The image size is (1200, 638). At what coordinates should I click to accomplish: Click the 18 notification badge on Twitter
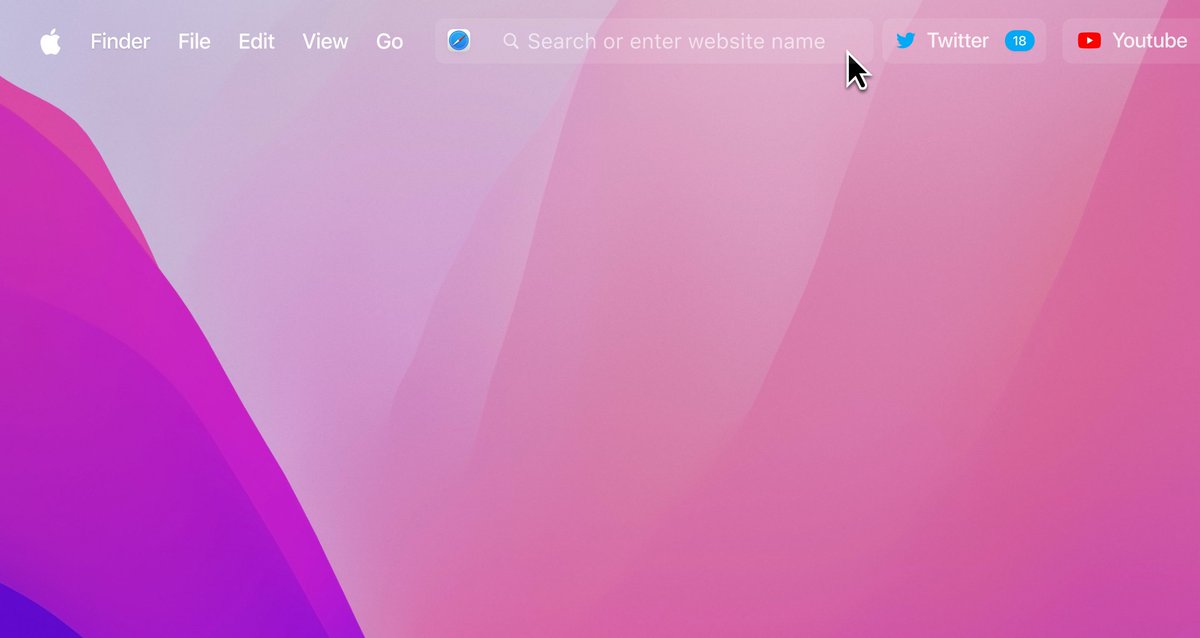(1019, 41)
